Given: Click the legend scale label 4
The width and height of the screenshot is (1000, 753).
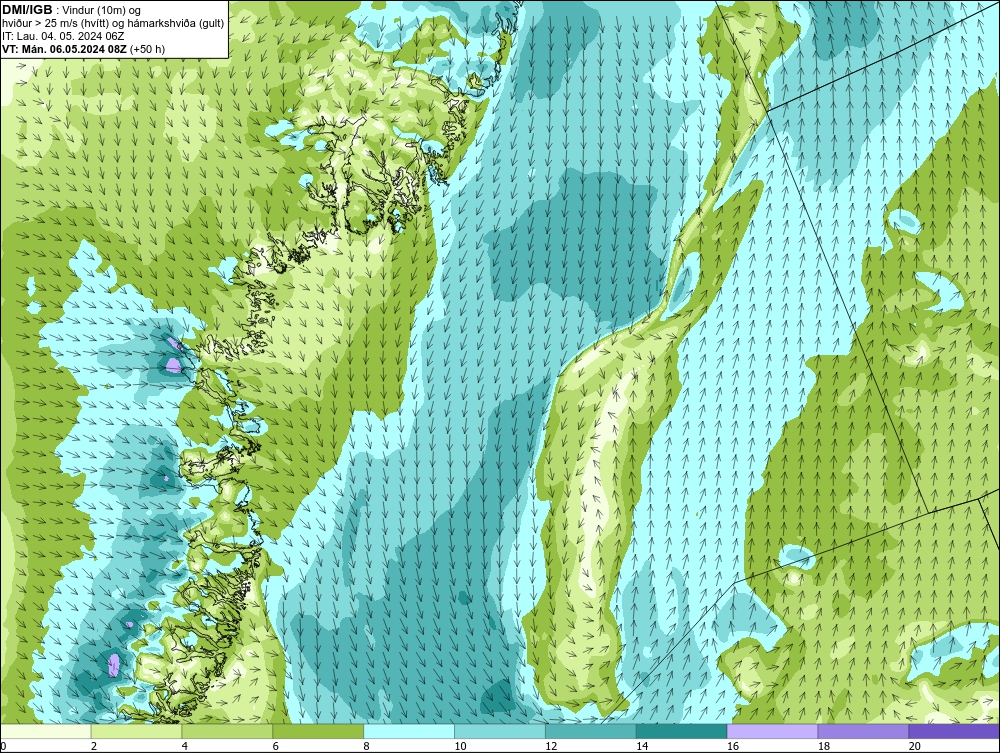Looking at the screenshot, I should click(184, 746).
